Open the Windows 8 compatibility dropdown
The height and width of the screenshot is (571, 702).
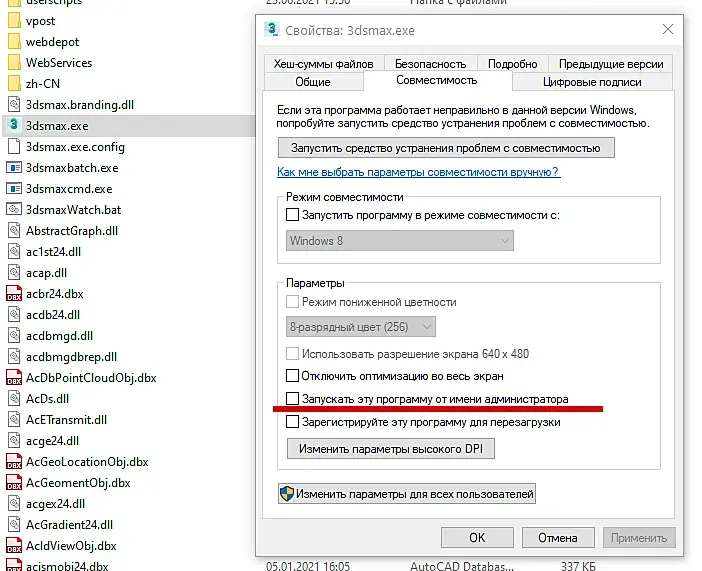click(x=400, y=240)
